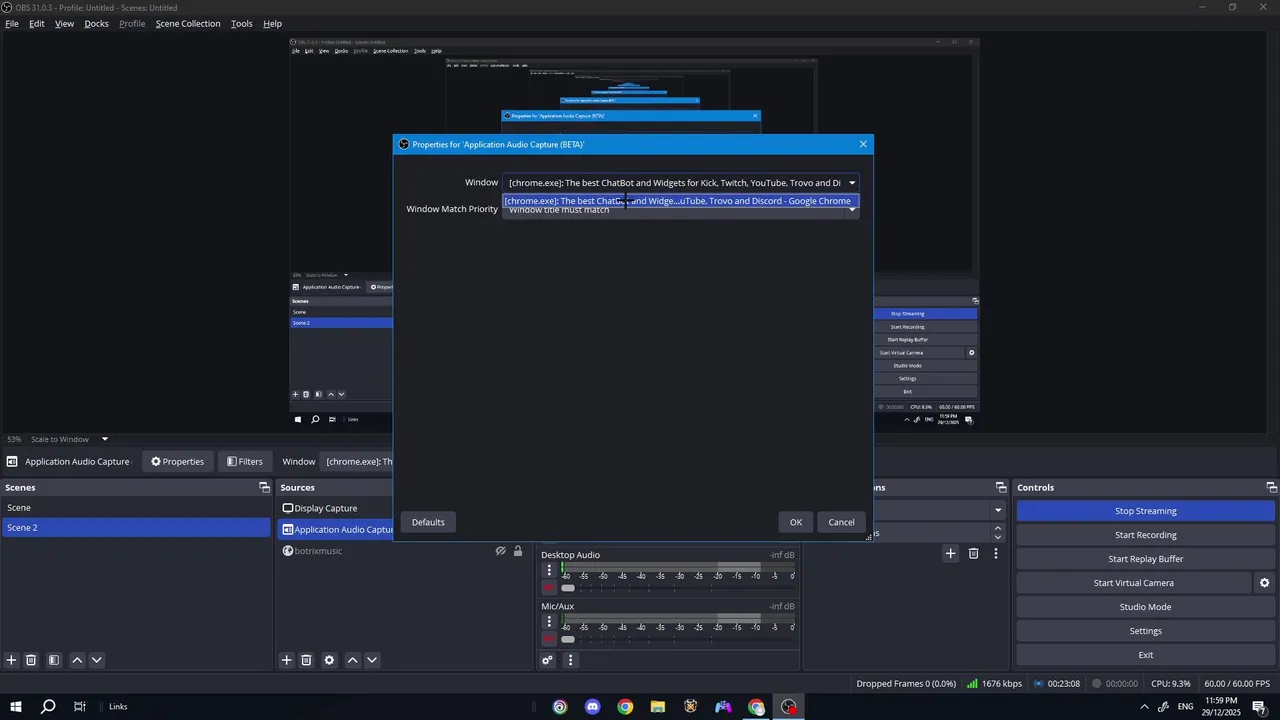Adjust Mic/Aux volume slider

(x=568, y=639)
